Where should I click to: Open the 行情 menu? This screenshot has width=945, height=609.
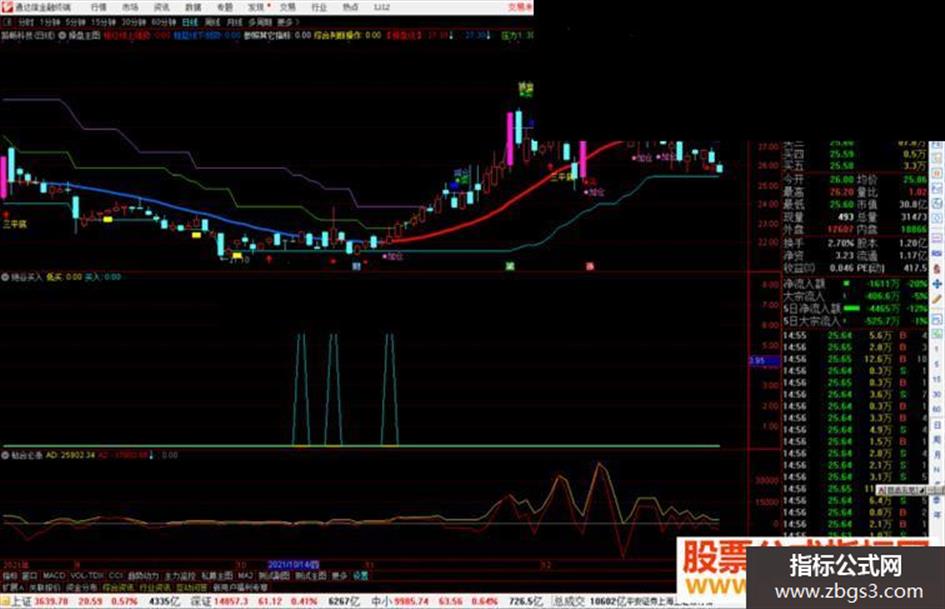coord(99,7)
